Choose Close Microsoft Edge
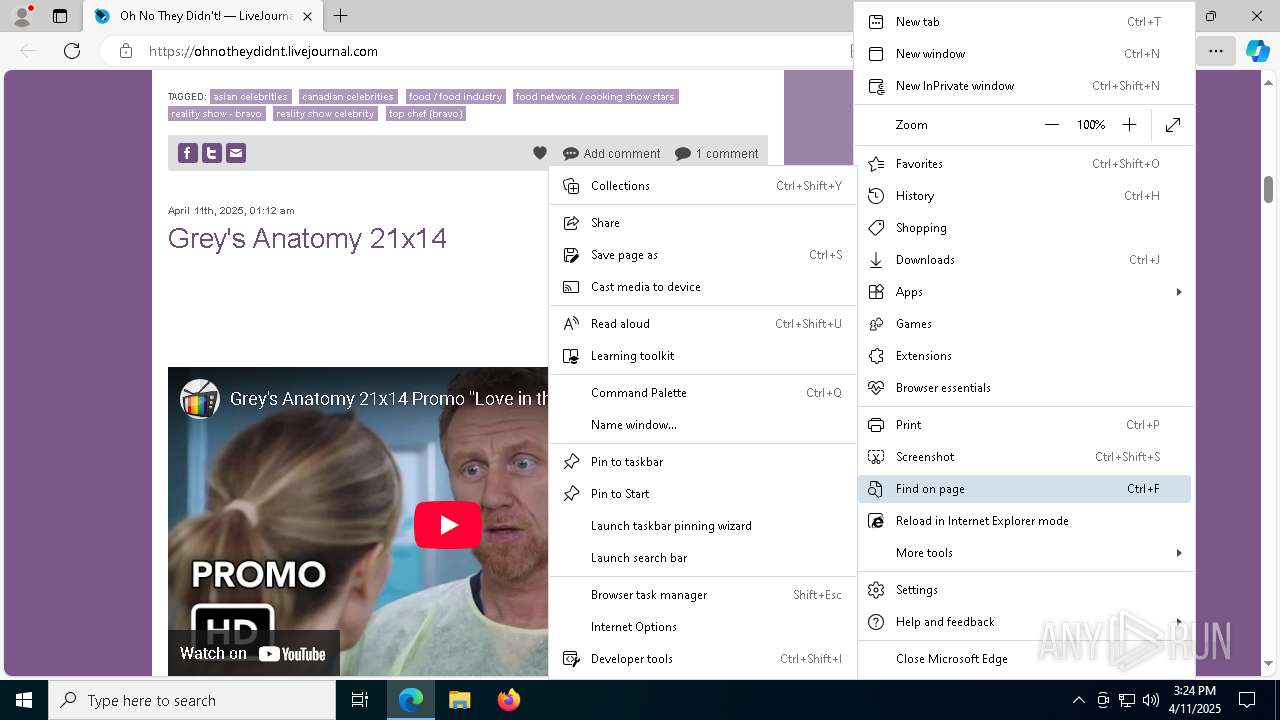Image resolution: width=1280 pixels, height=720 pixels. coord(1024,659)
